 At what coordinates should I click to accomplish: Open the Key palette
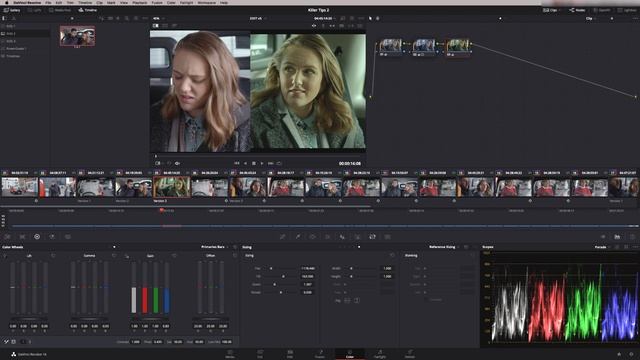pos(358,237)
